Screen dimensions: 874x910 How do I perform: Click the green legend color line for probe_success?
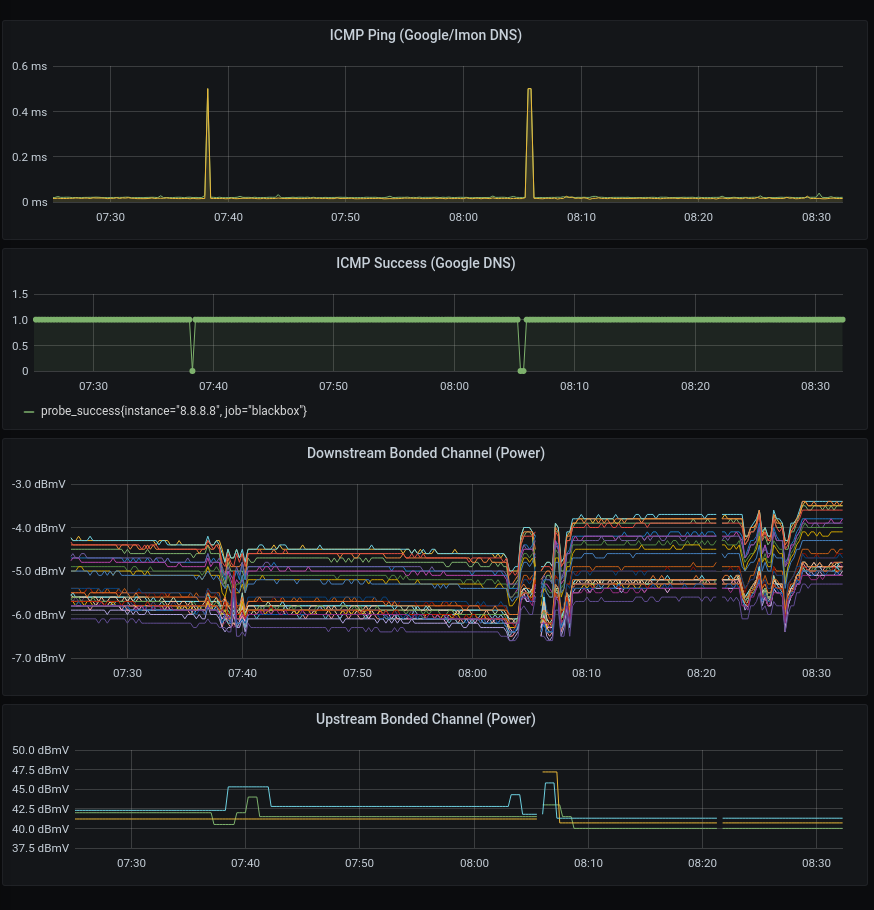[28, 412]
